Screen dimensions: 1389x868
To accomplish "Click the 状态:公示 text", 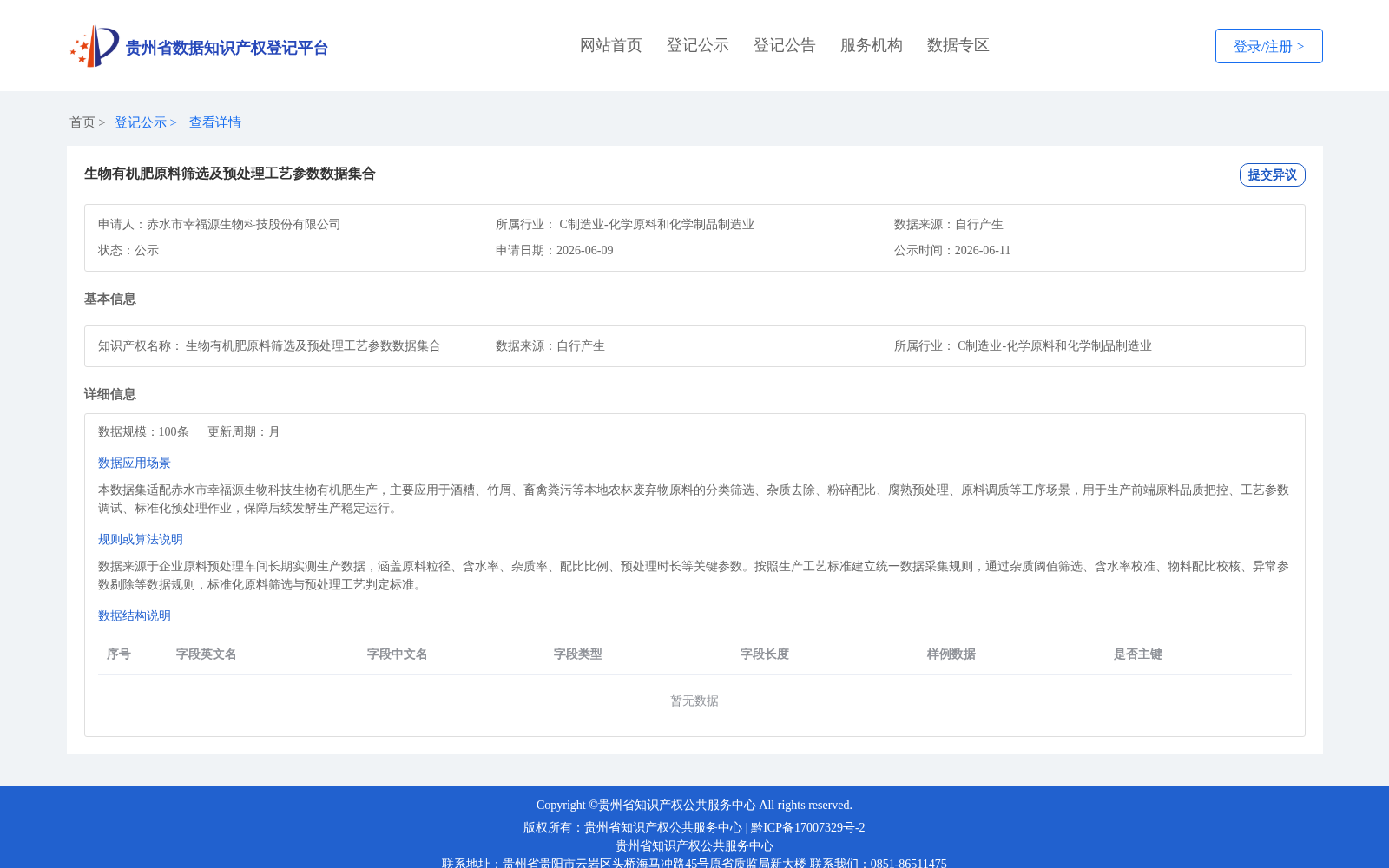I will 128,250.
